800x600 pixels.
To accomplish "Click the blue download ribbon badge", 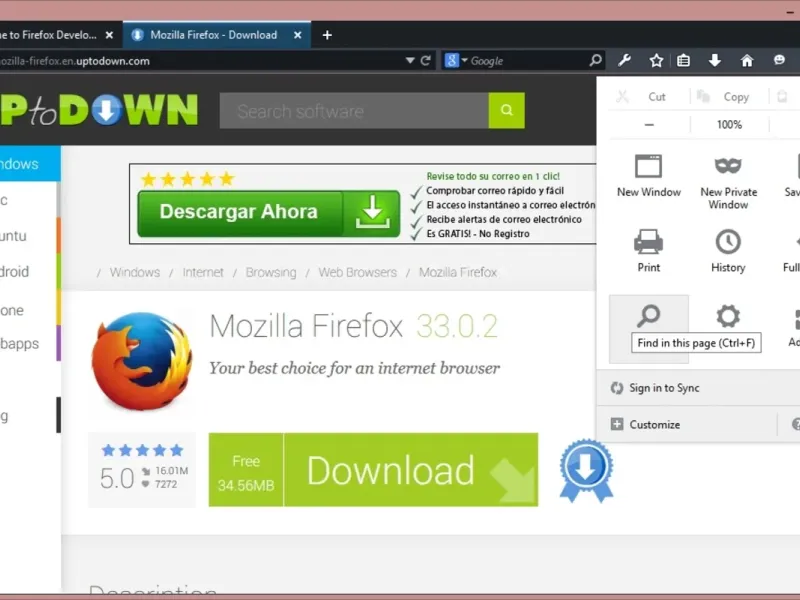I will tap(586, 471).
